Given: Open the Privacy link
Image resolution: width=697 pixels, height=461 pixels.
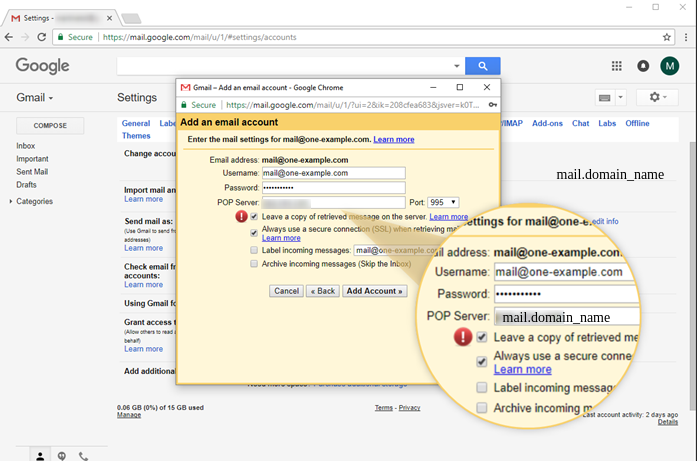Looking at the screenshot, I should coord(409,408).
